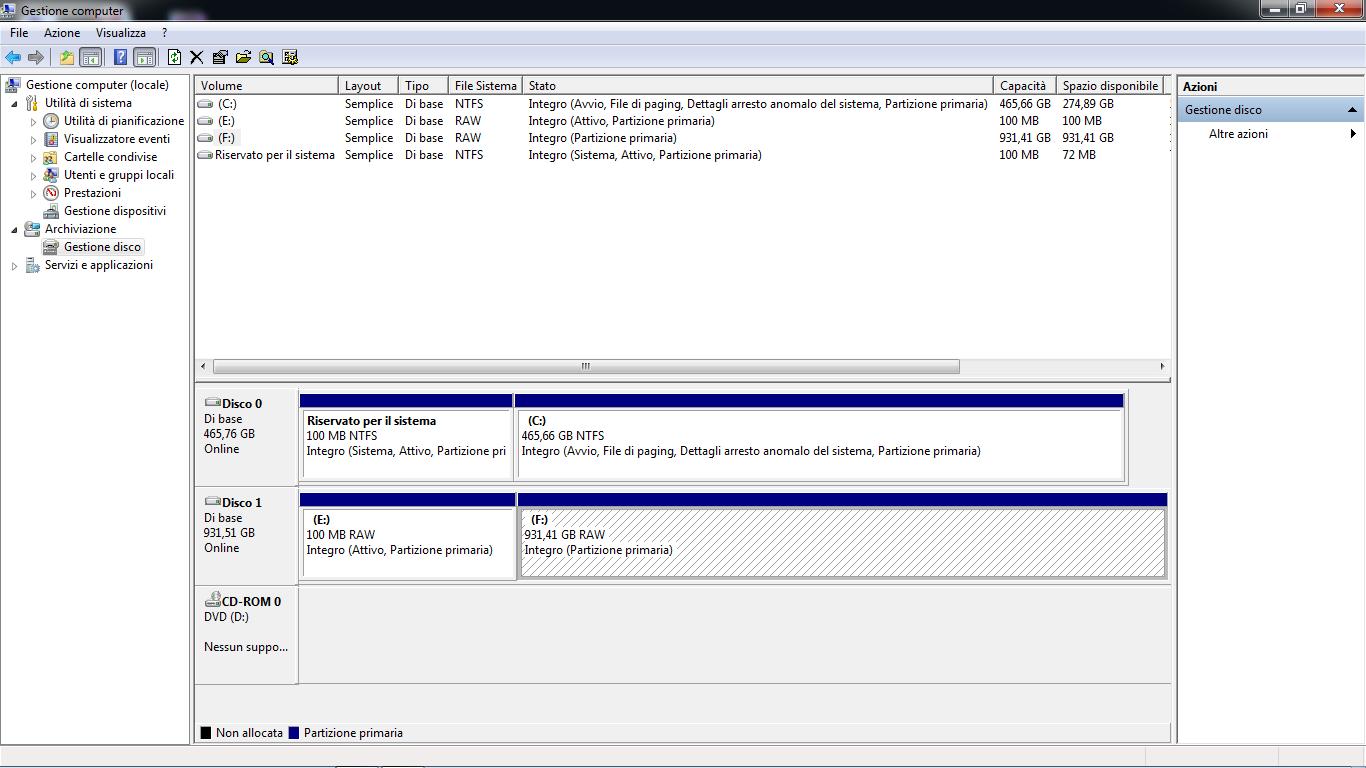1366x768 pixels.
Task: Expand Visualizzatore eventi node arrow
Action: click(33, 139)
